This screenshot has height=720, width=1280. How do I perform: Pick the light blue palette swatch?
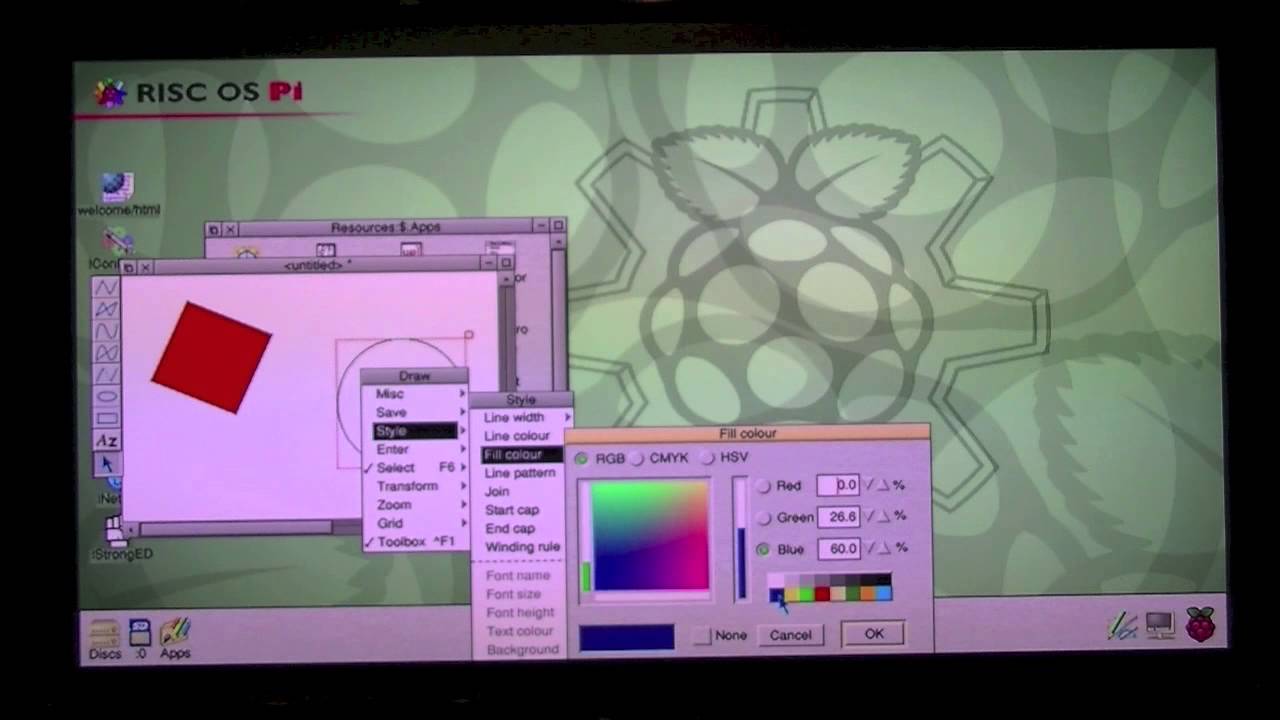click(x=884, y=594)
